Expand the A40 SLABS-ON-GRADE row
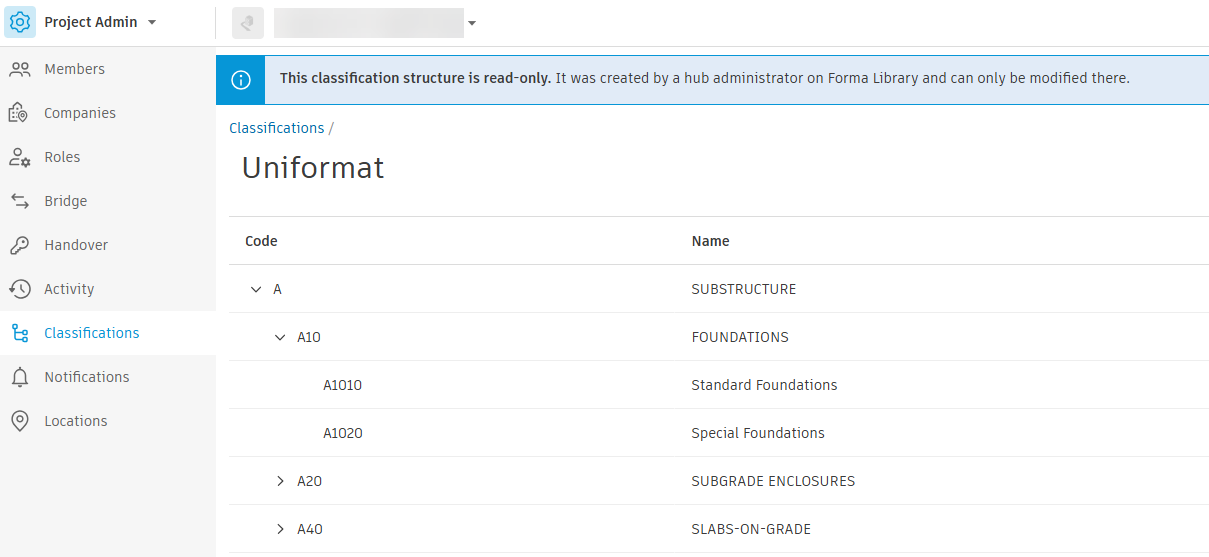Screen dimensions: 1209x557 pyautogui.click(x=280, y=529)
